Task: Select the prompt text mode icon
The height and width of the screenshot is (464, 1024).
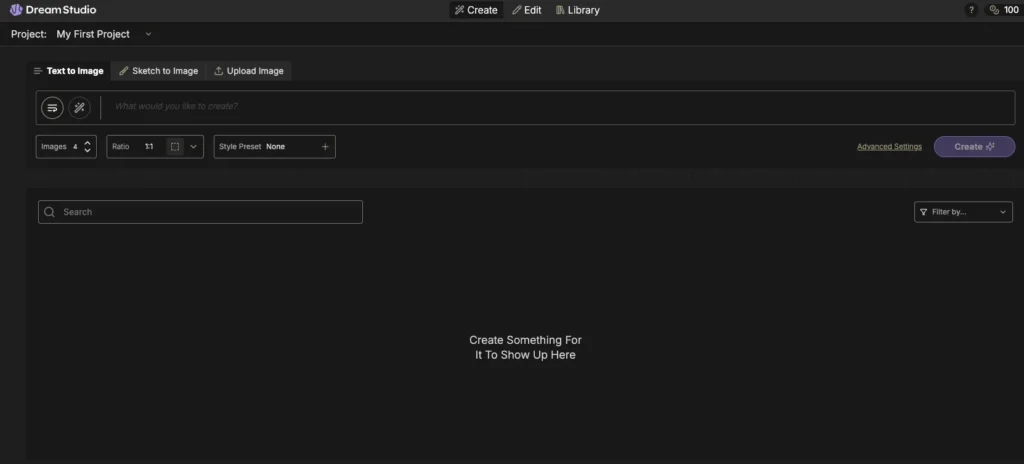Action: [52, 107]
